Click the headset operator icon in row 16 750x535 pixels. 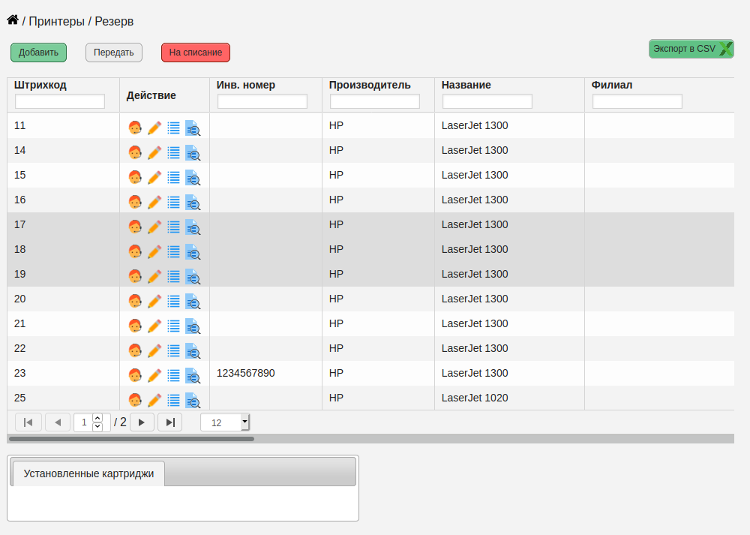coord(135,202)
